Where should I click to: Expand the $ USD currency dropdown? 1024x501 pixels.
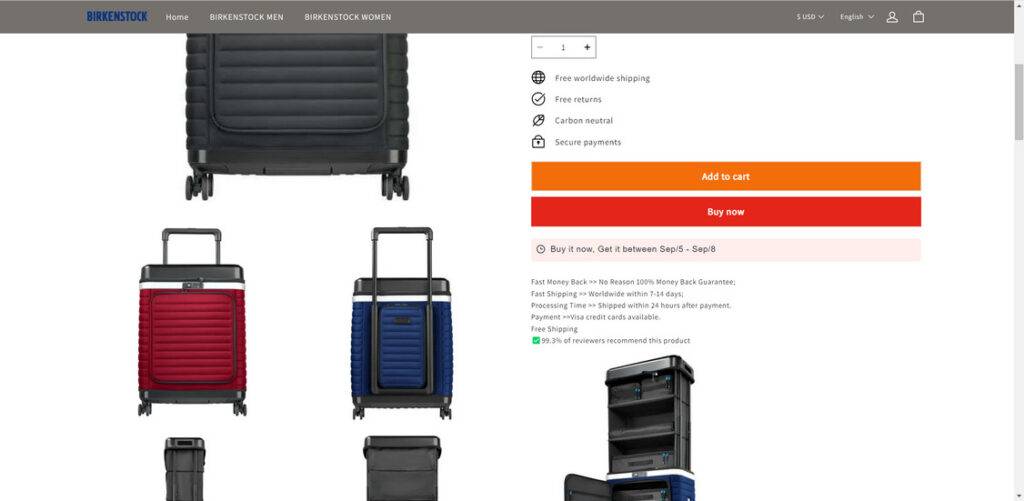pos(810,17)
